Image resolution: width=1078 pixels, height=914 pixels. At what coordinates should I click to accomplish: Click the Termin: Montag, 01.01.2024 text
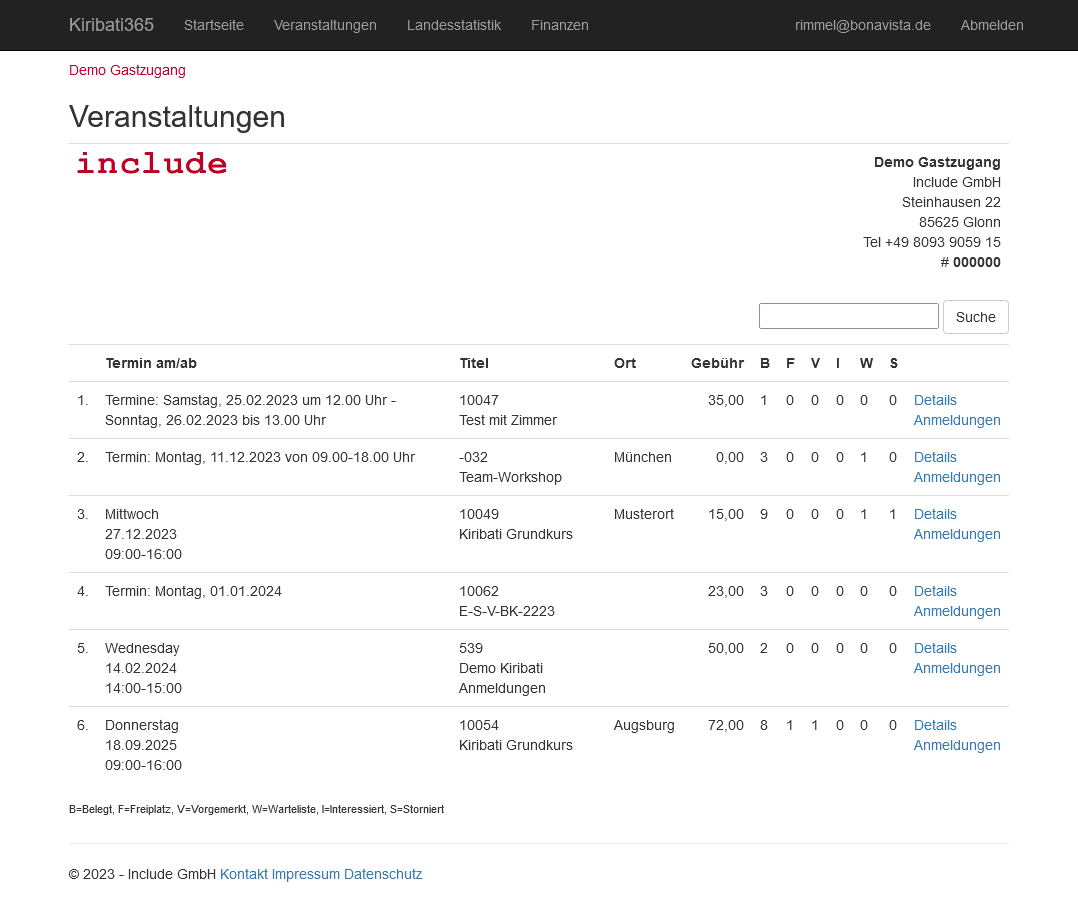[193, 591]
